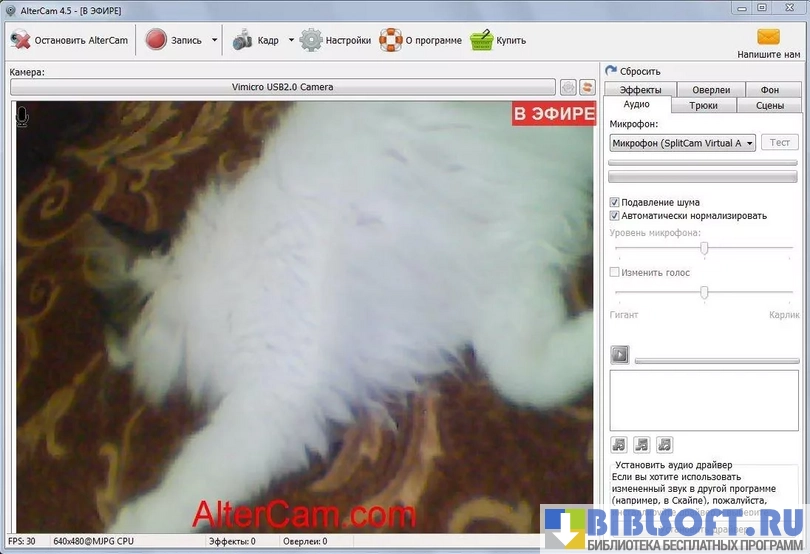Play audio with the playback button
The height and width of the screenshot is (554, 810).
620,354
